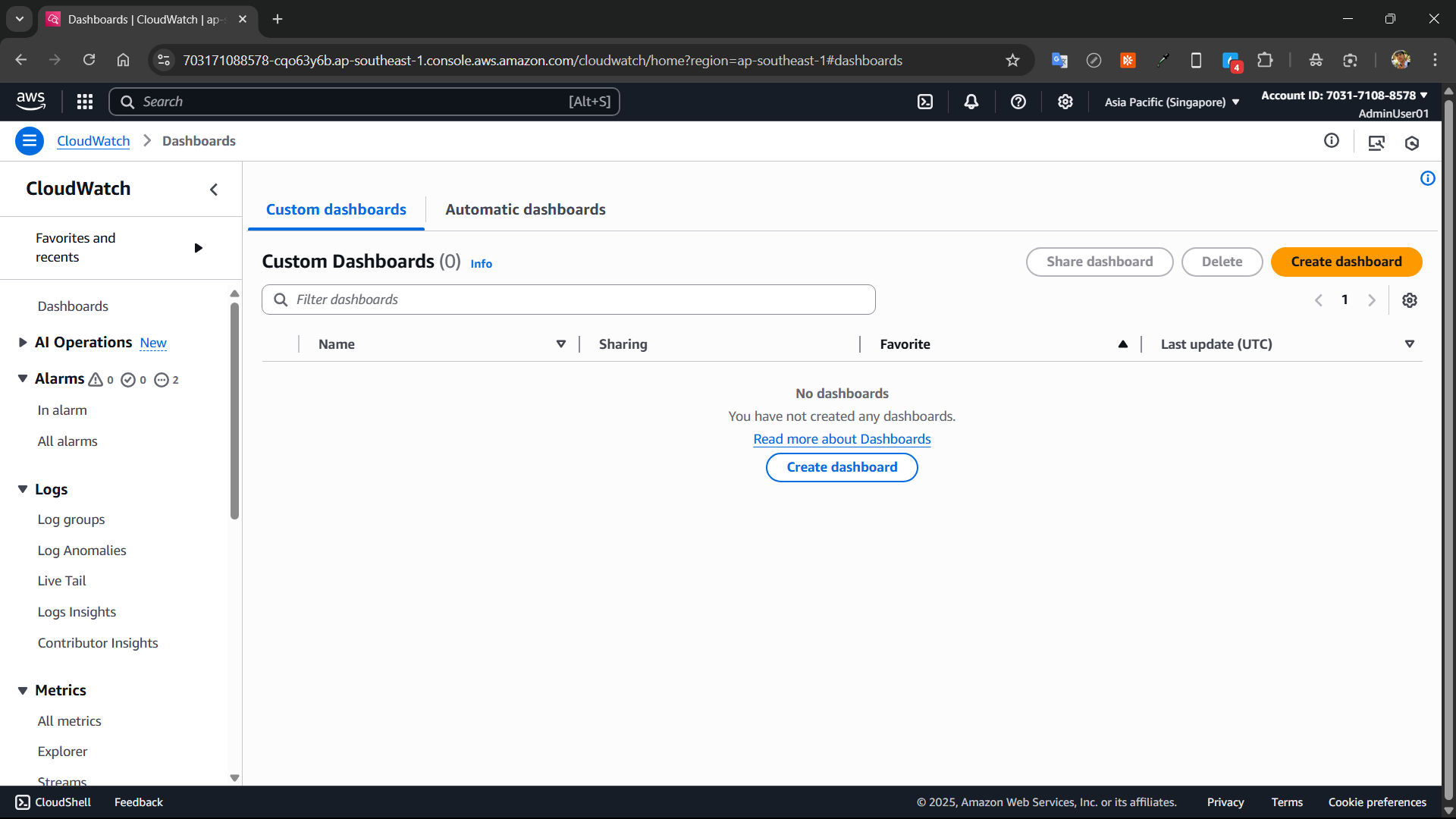Viewport: 1456px width, 819px height.
Task: Click the Share dashboard button
Action: [x=1100, y=262]
